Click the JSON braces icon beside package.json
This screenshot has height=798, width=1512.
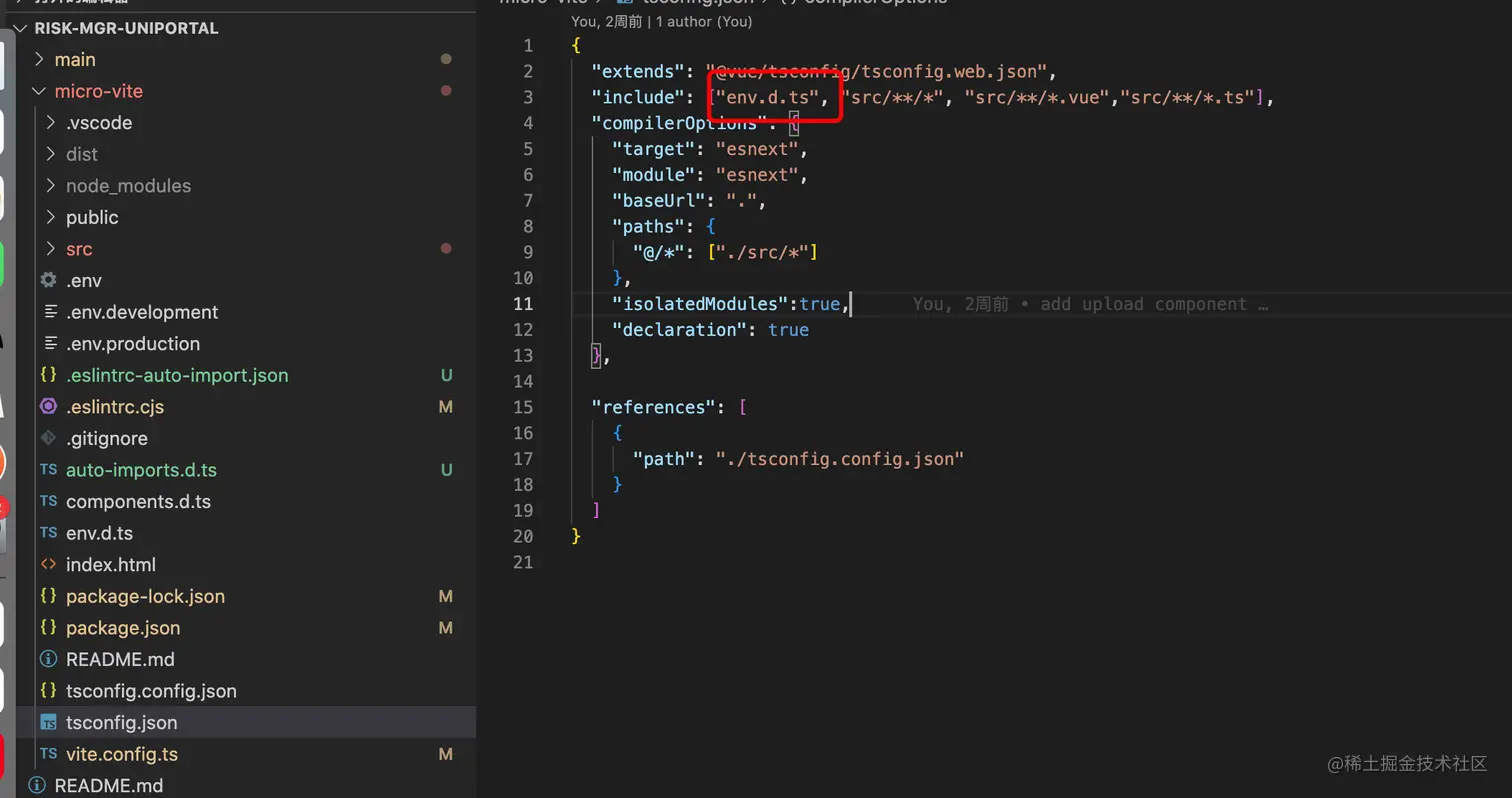coord(48,628)
